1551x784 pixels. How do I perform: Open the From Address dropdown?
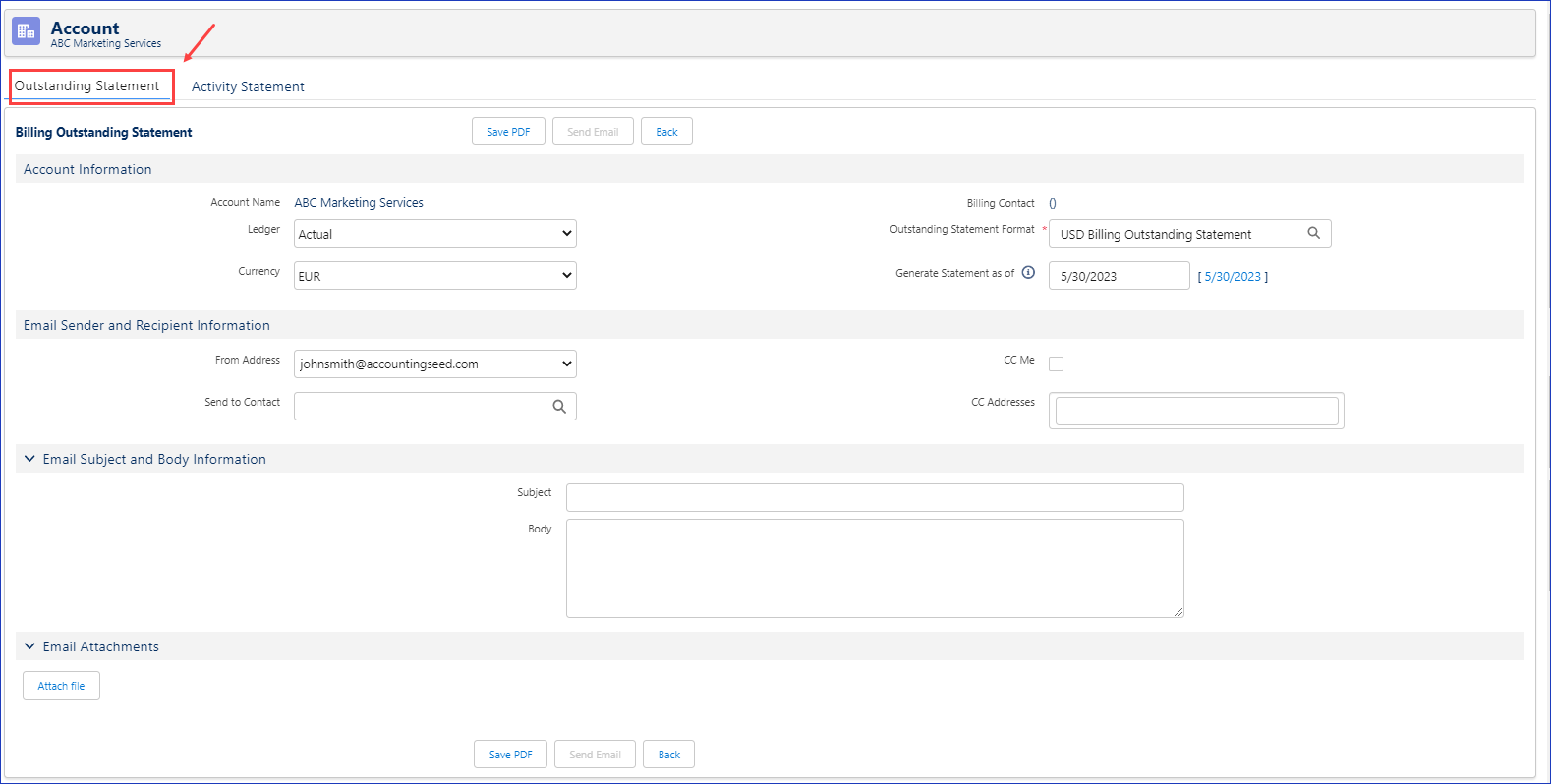pyautogui.click(x=434, y=364)
